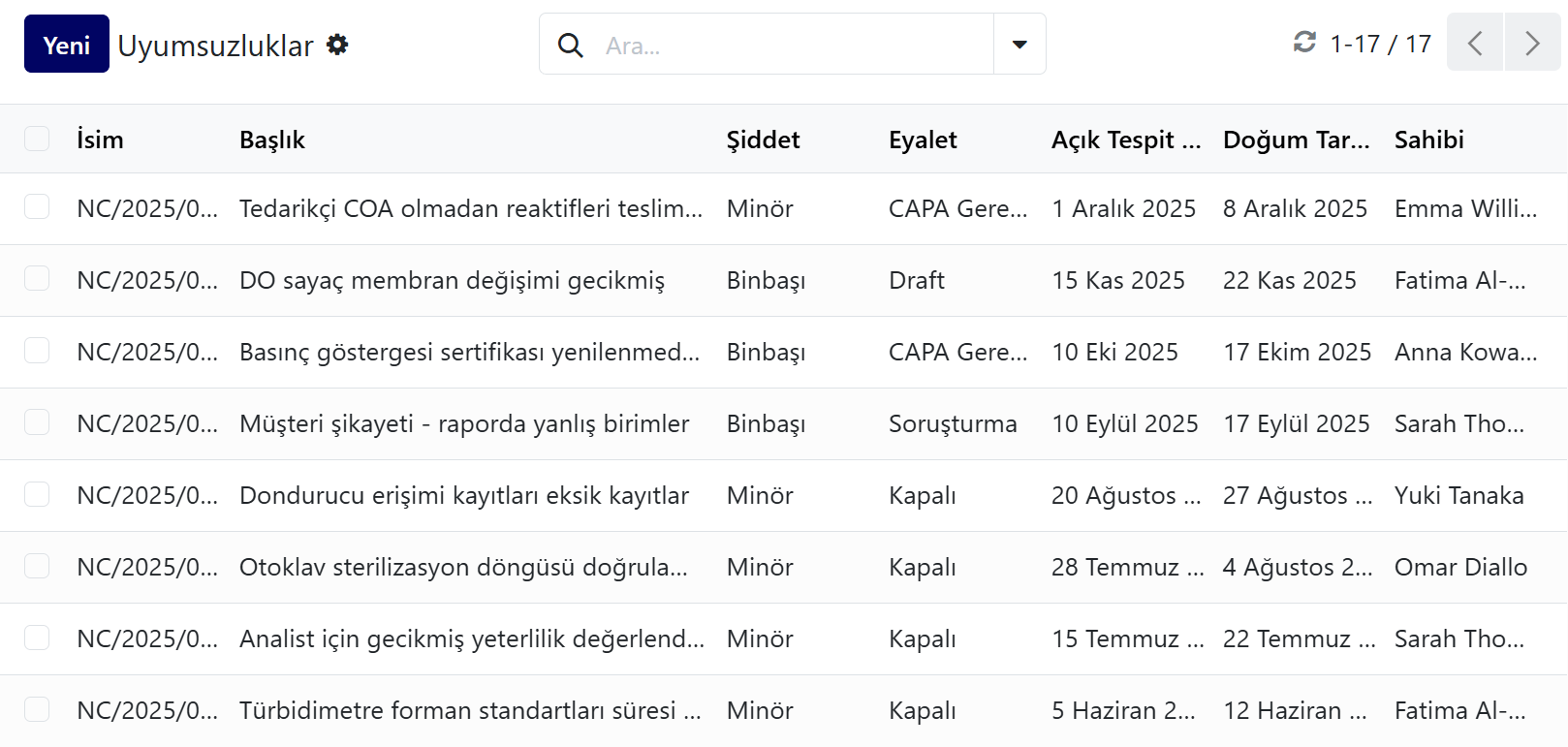Open the settings gear next to Uyumsuzluklar
The image size is (1568, 747).
click(337, 45)
